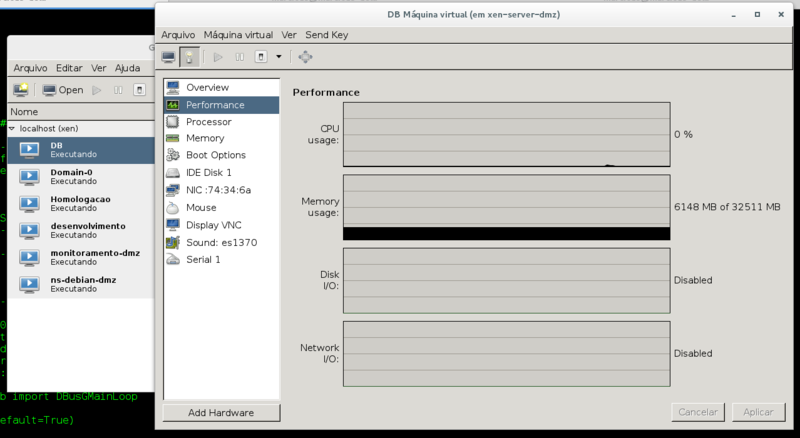Click the Cancelar button
Image resolution: width=800 pixels, height=438 pixels.
(698, 412)
